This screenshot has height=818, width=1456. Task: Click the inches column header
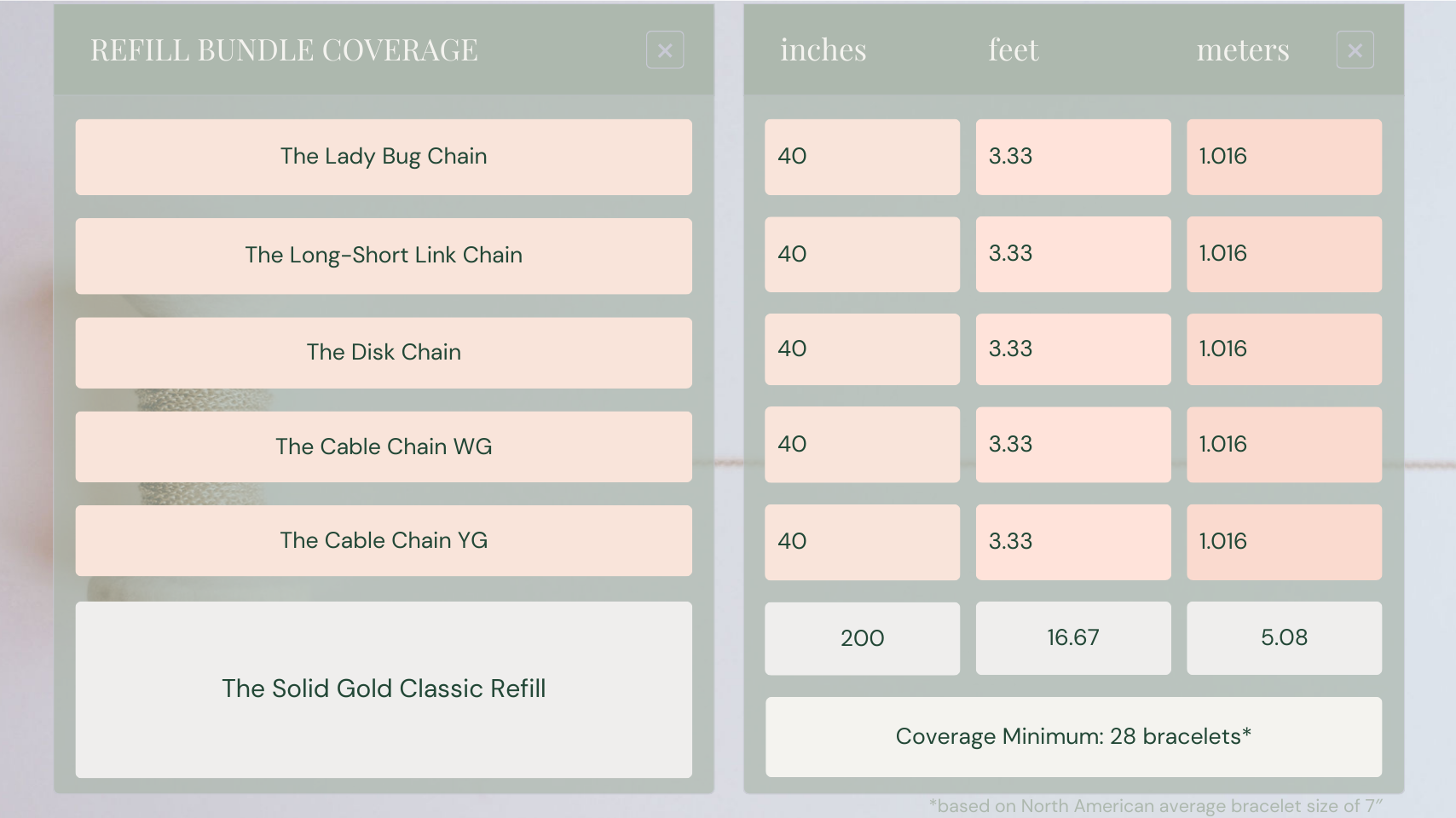823,50
